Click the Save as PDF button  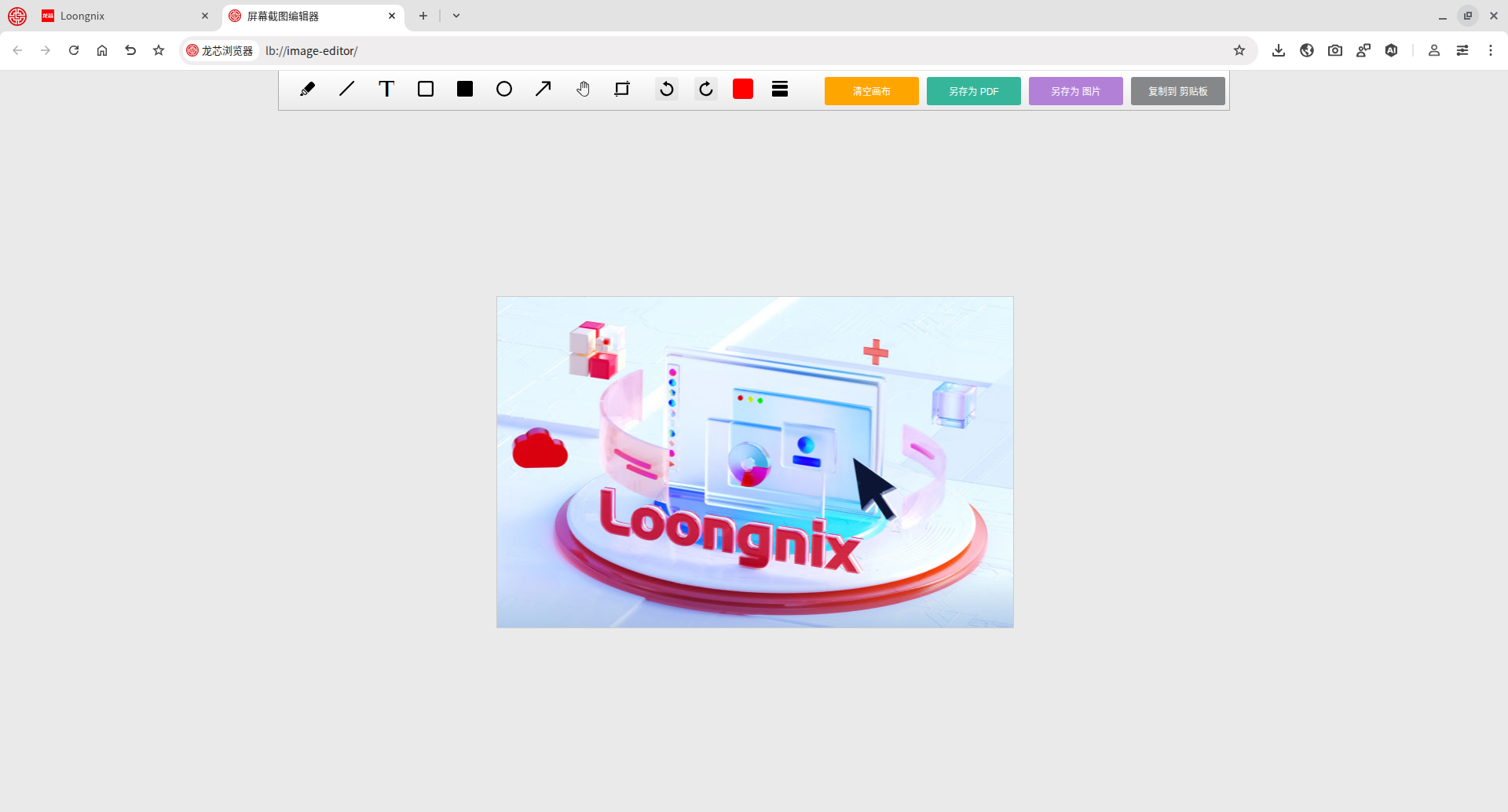point(973,91)
